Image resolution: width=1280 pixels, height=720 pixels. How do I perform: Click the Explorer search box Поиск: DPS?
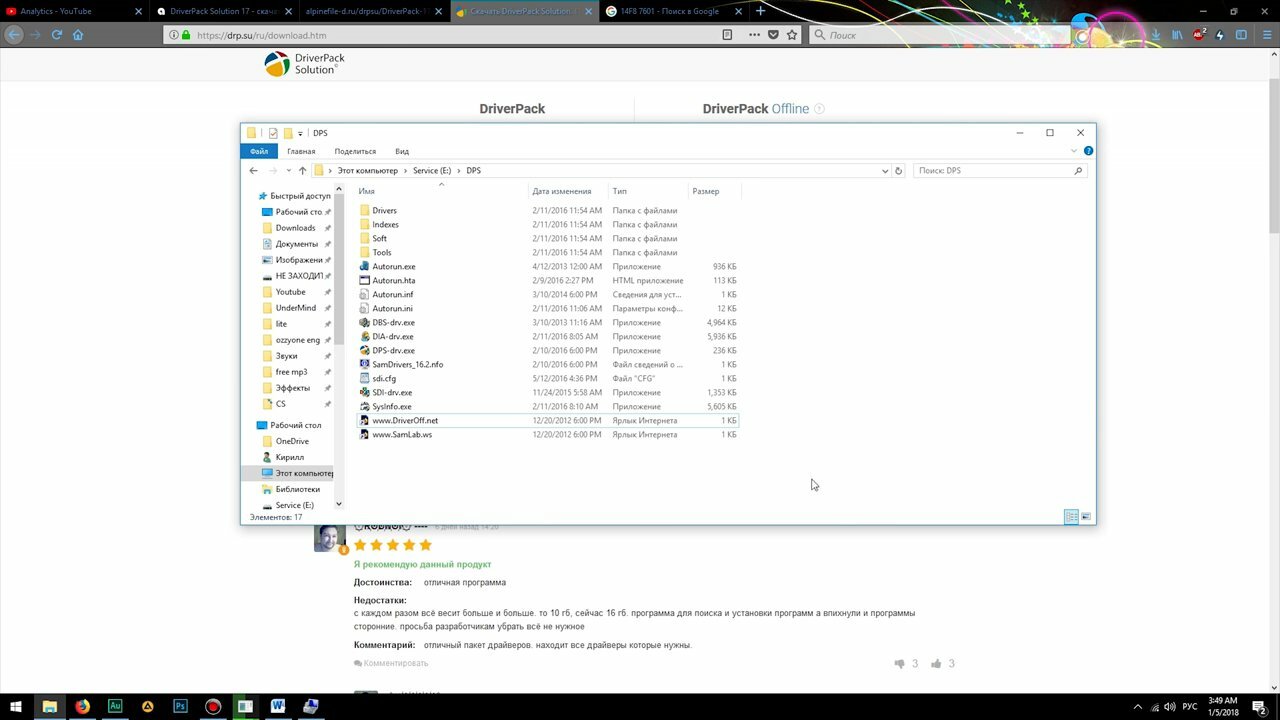(999, 171)
